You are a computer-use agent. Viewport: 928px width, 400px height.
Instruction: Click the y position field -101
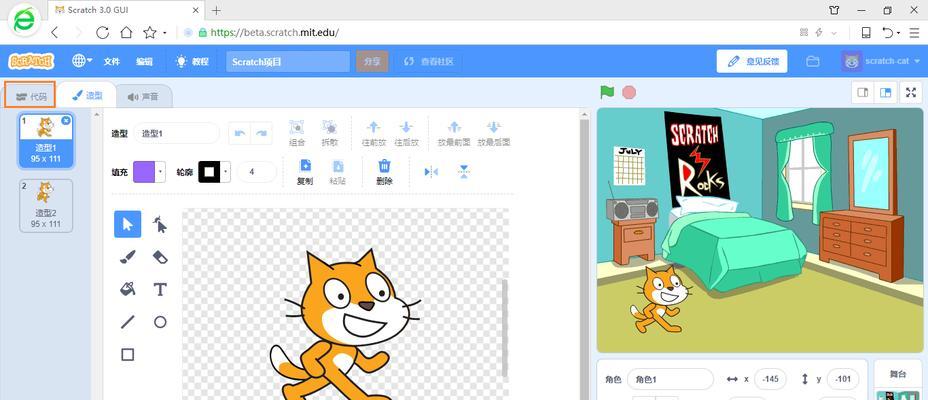(x=843, y=379)
